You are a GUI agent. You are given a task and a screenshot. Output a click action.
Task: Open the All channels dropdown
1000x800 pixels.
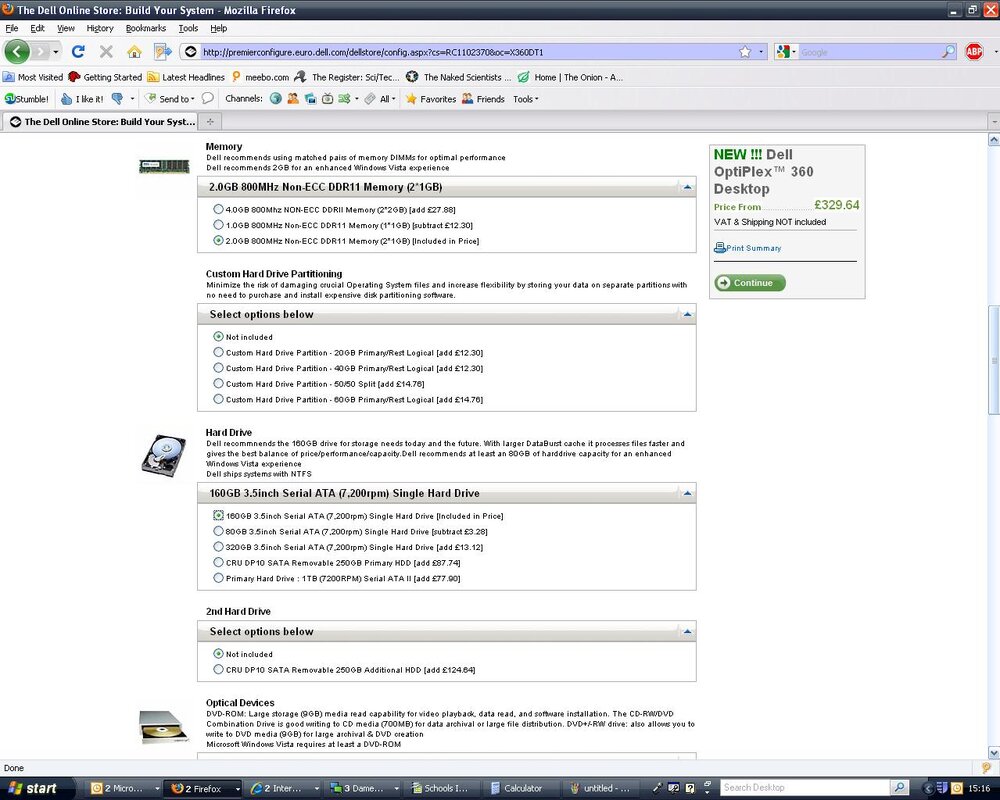[387, 99]
